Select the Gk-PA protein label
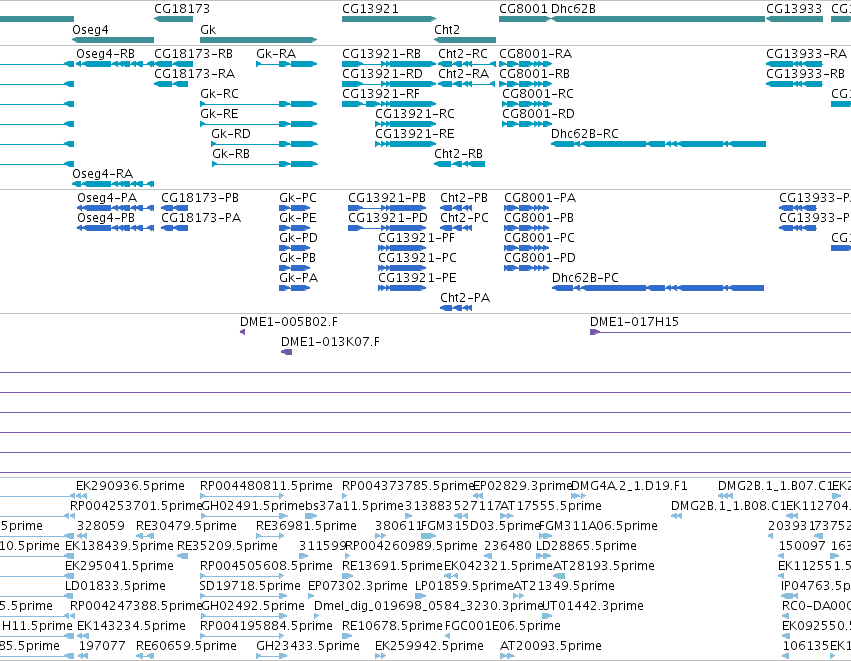 [x=299, y=278]
